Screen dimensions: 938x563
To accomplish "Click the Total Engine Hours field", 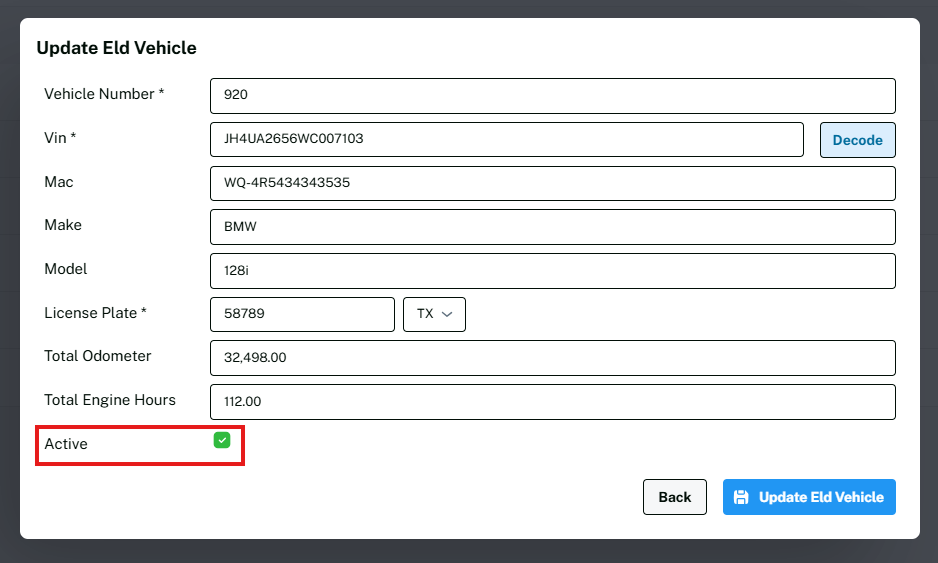I will 552,402.
